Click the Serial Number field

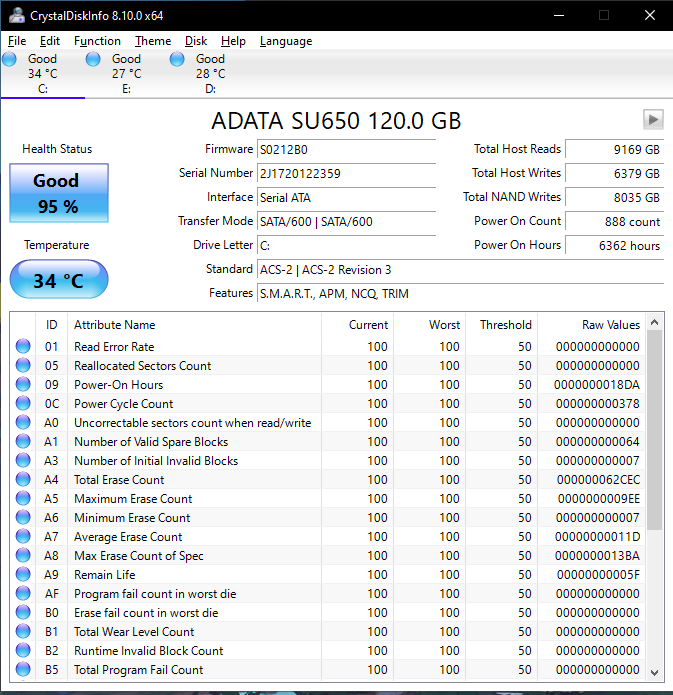pos(346,173)
